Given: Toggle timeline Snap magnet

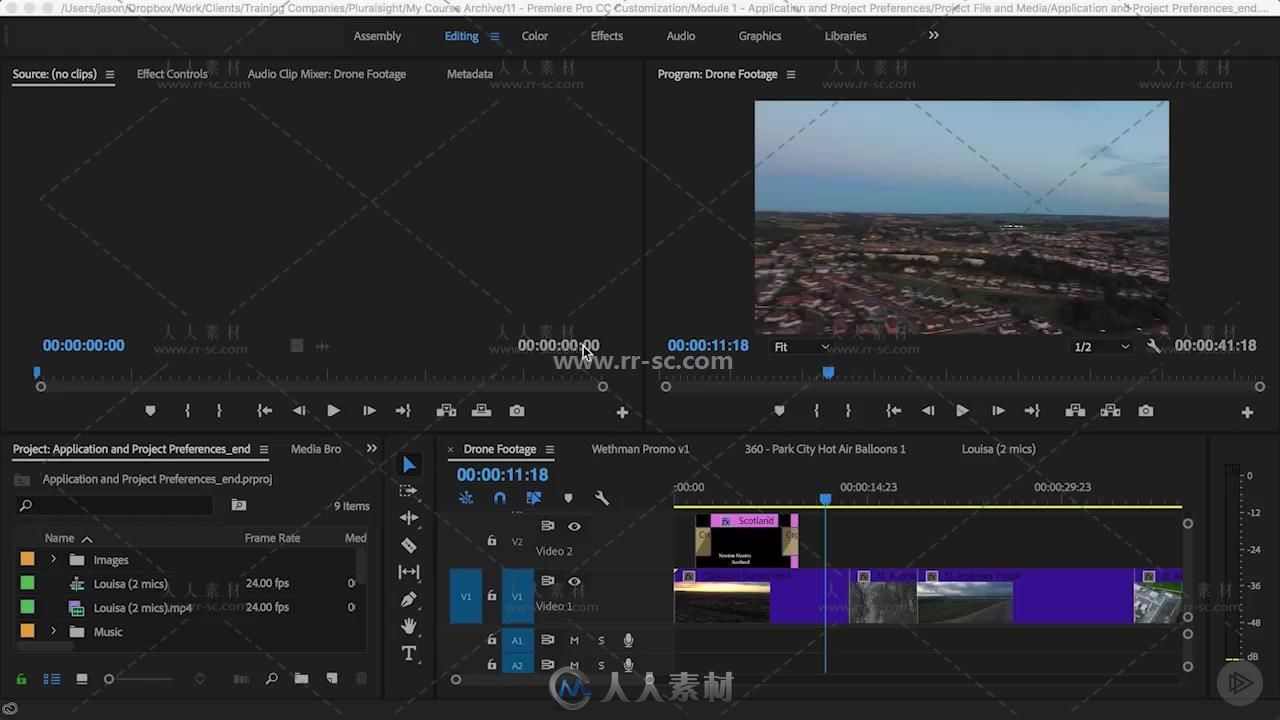Looking at the screenshot, I should (x=500, y=498).
